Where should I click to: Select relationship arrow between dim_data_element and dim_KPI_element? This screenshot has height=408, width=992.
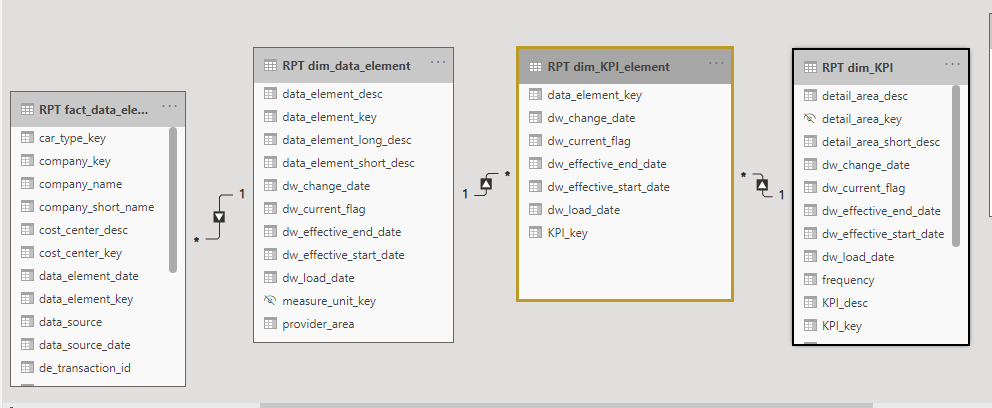tap(486, 184)
